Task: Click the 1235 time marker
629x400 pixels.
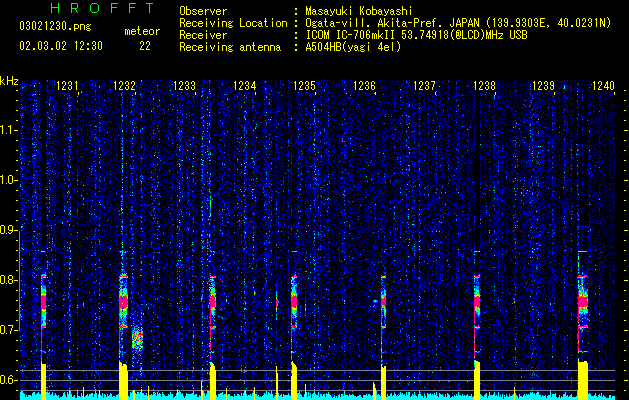Action: [304, 85]
